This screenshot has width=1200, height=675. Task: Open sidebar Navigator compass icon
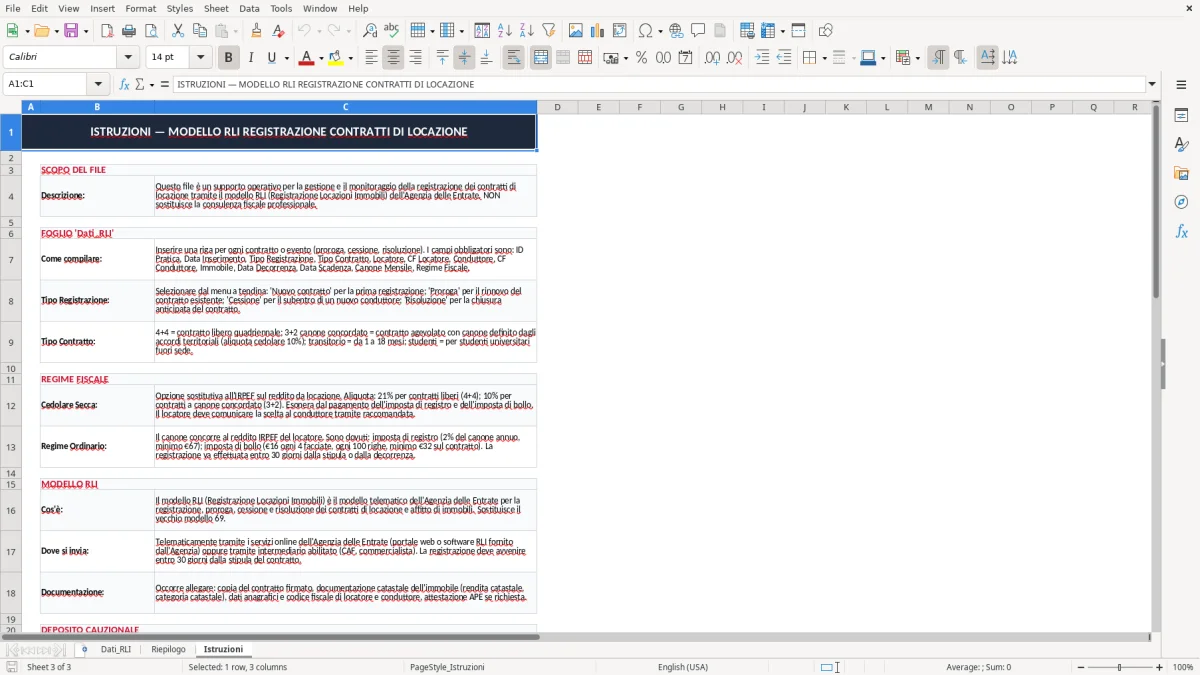[1181, 202]
